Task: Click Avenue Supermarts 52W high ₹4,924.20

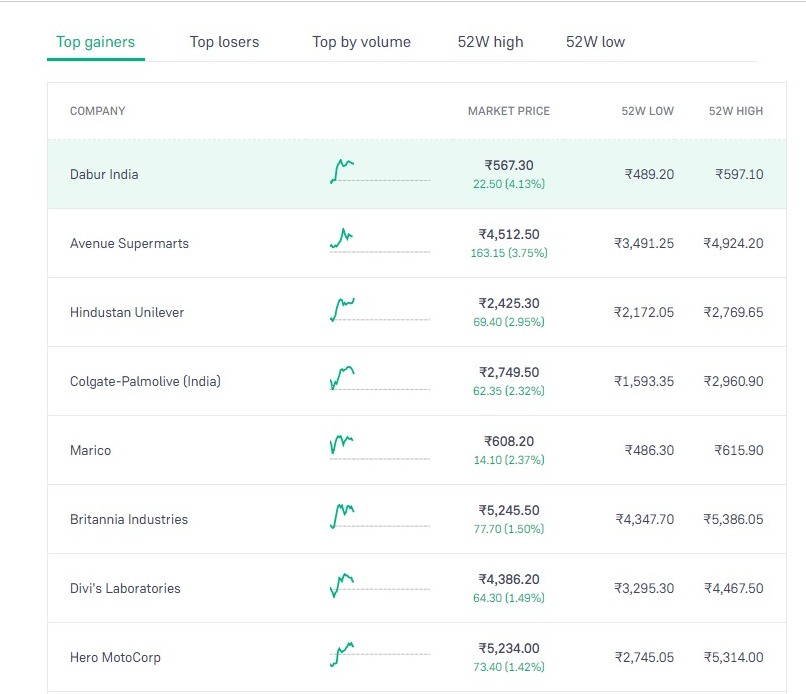Action: pyautogui.click(x=734, y=243)
